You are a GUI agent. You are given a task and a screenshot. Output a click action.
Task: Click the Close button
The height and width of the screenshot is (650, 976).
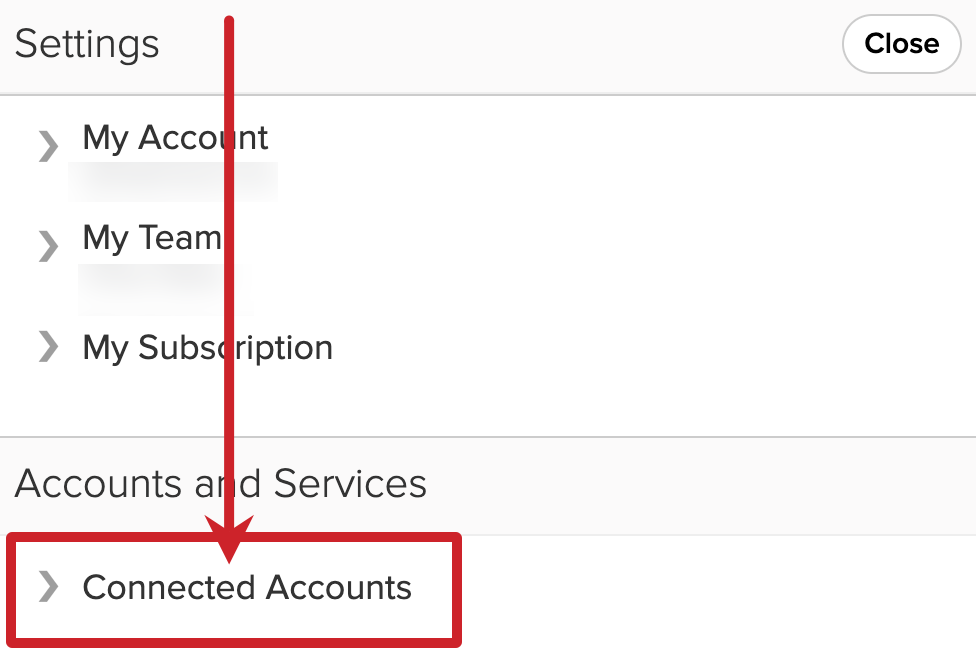[x=901, y=44]
